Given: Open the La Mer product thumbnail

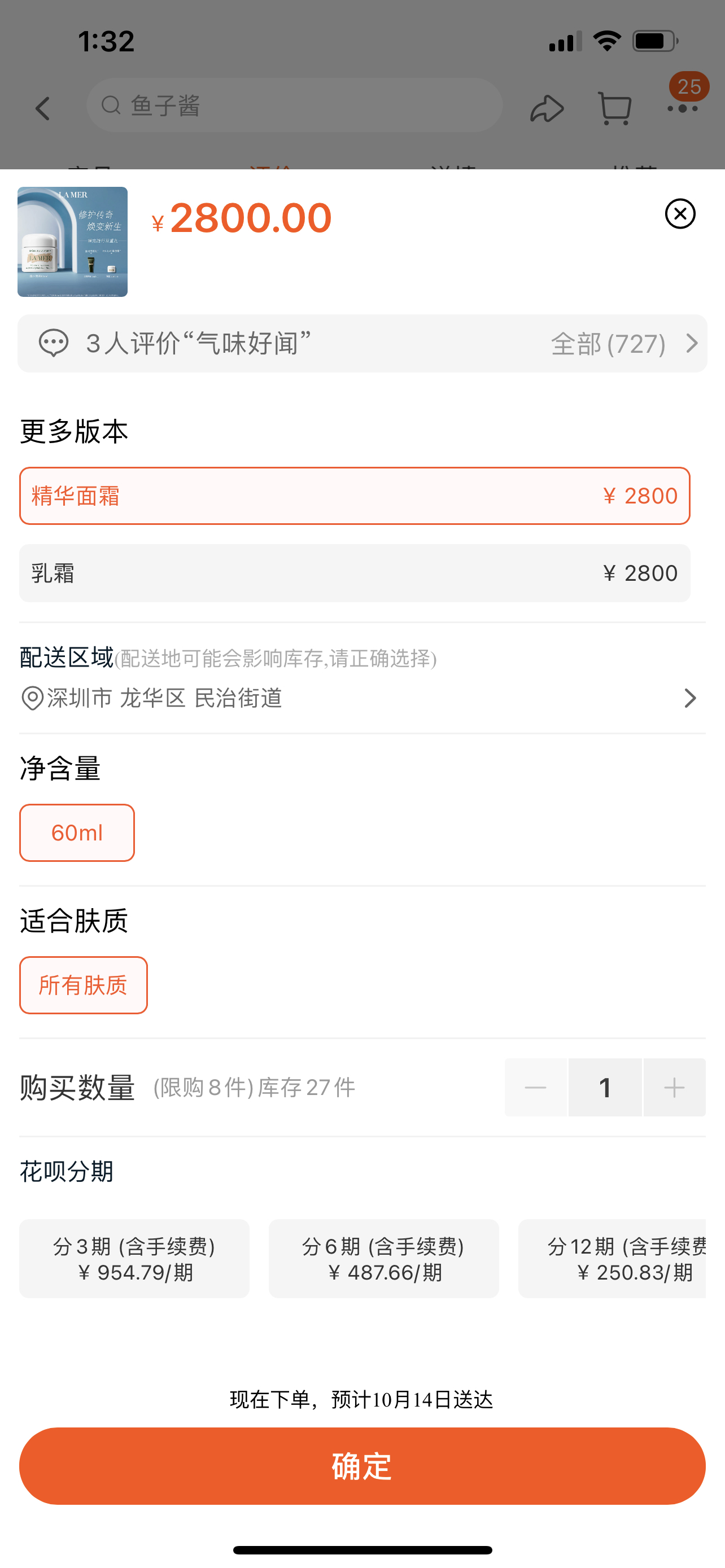Looking at the screenshot, I should tap(72, 242).
